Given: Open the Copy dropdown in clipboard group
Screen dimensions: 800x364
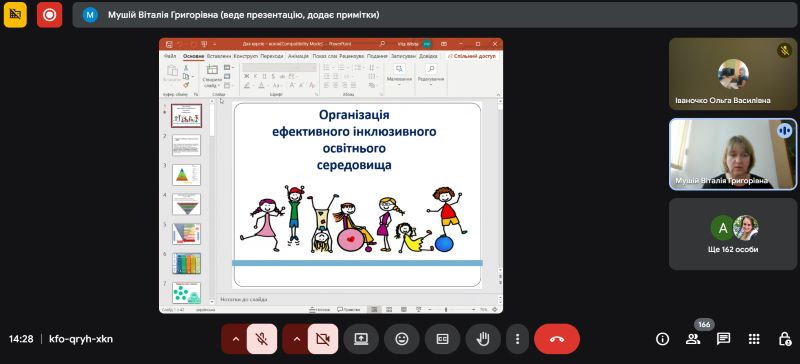Looking at the screenshot, I should [193, 77].
